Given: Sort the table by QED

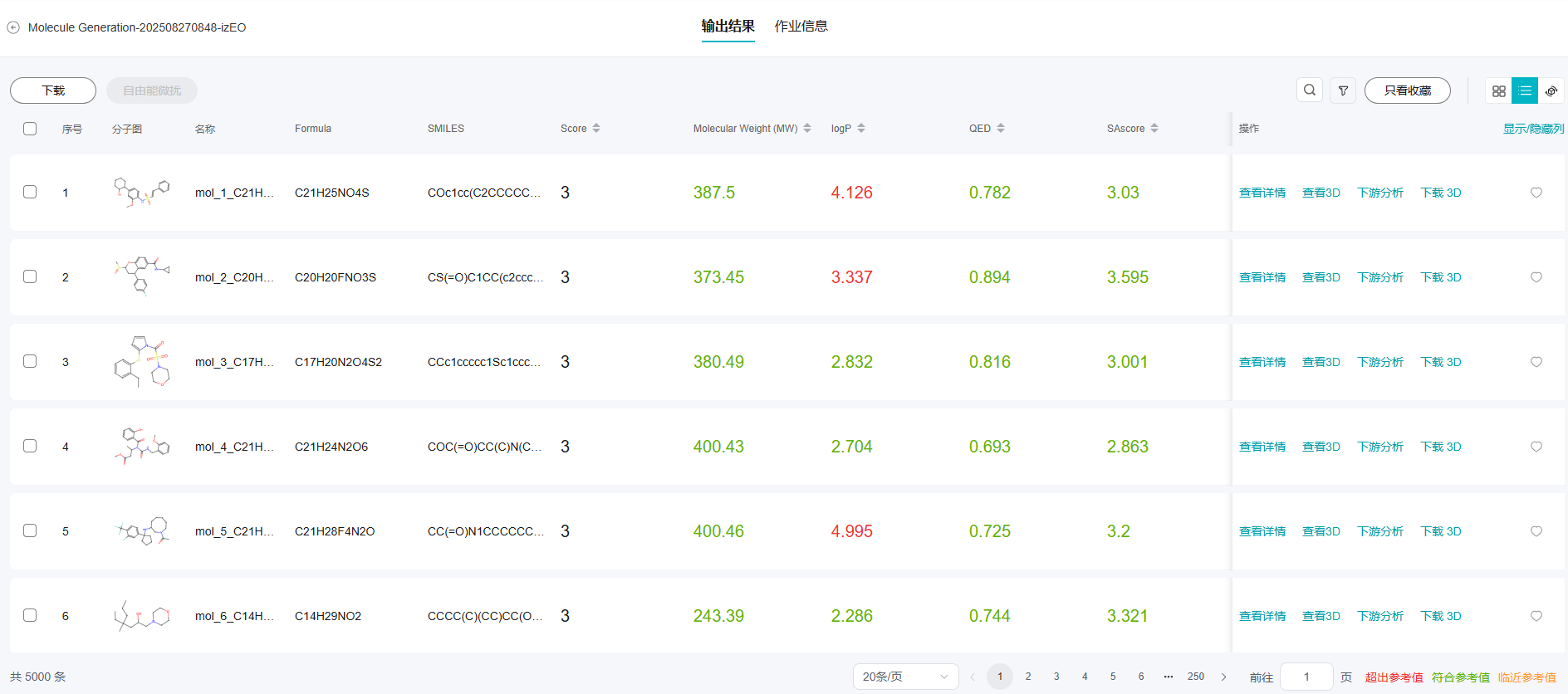Looking at the screenshot, I should tap(1000, 129).
